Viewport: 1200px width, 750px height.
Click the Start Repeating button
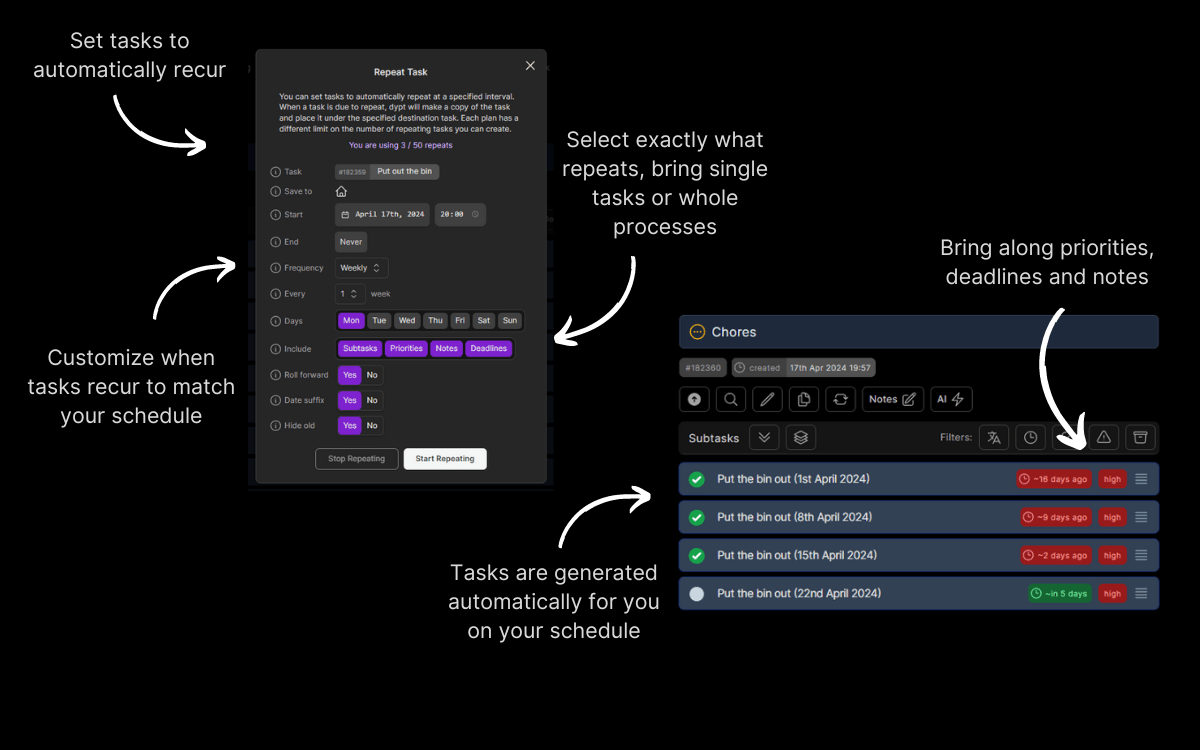445,459
